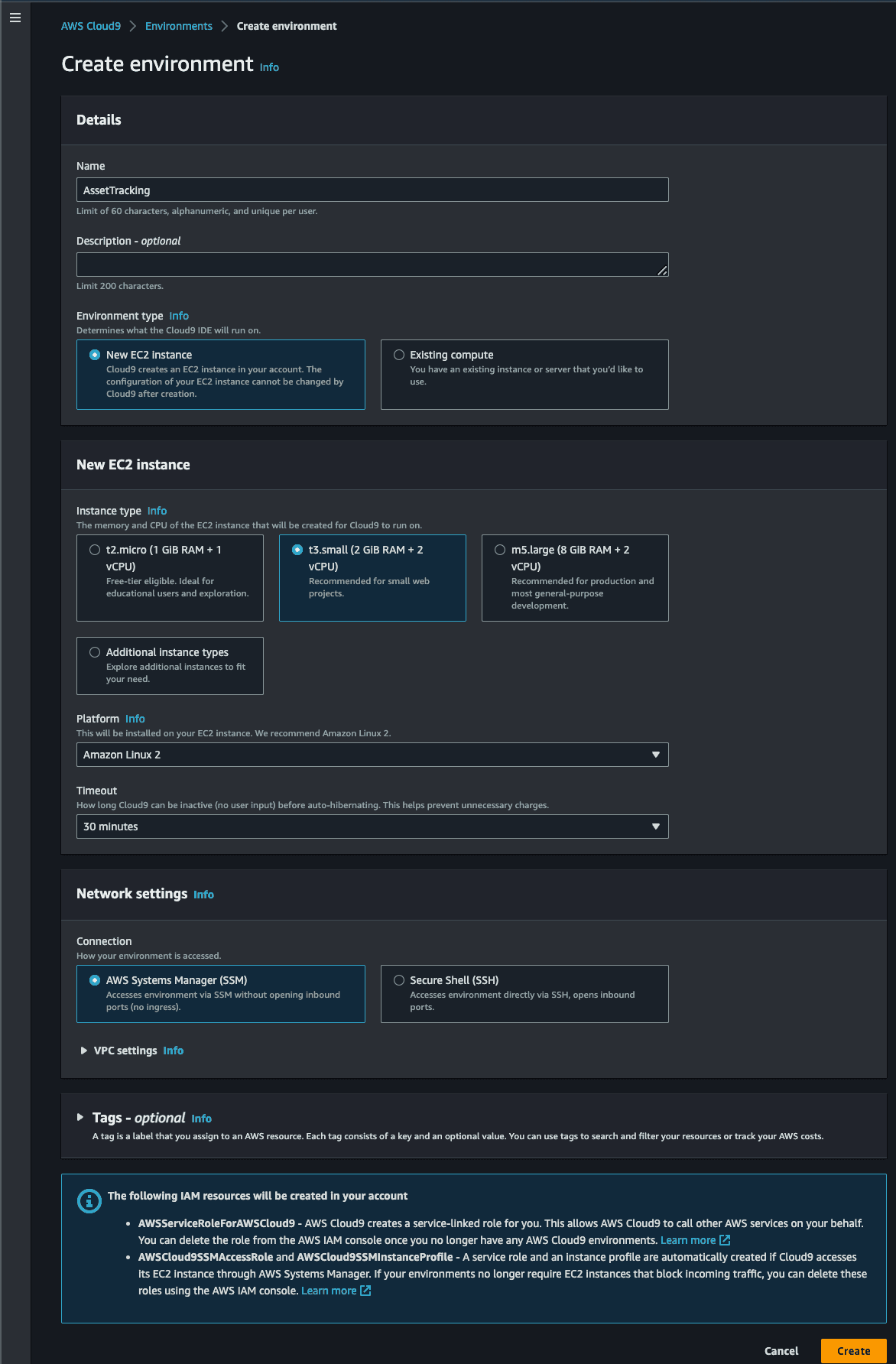
Task: Click the Cancel button
Action: [x=781, y=1351]
